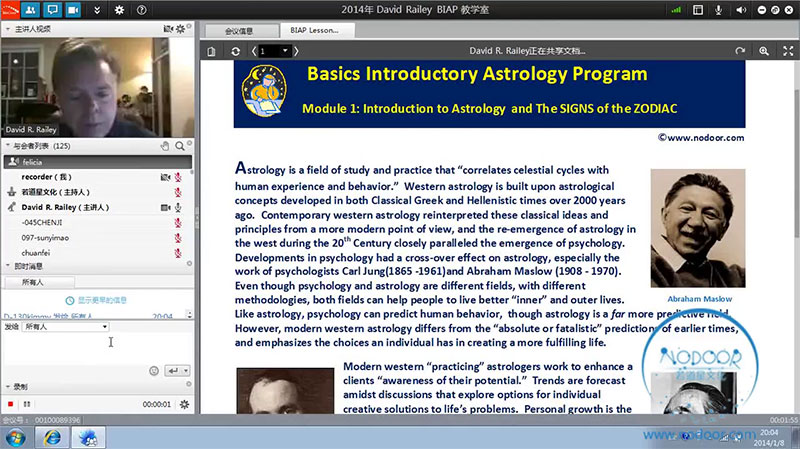The image size is (800, 449).
Task: Open the send button's dropdown arrow
Action: coord(186,371)
